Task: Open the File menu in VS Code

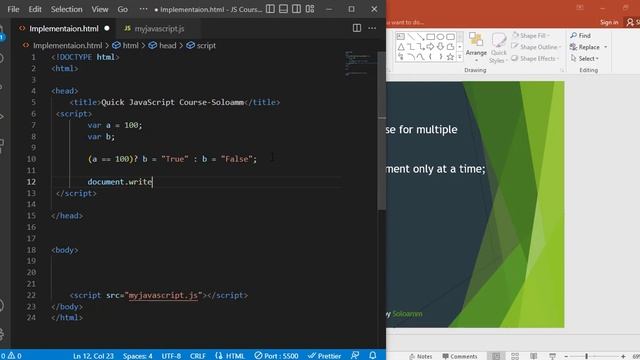Action: tap(13, 9)
